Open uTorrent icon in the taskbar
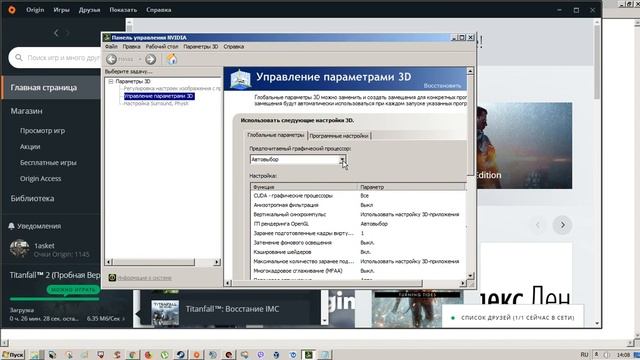640x360 pixels. [x=164, y=355]
